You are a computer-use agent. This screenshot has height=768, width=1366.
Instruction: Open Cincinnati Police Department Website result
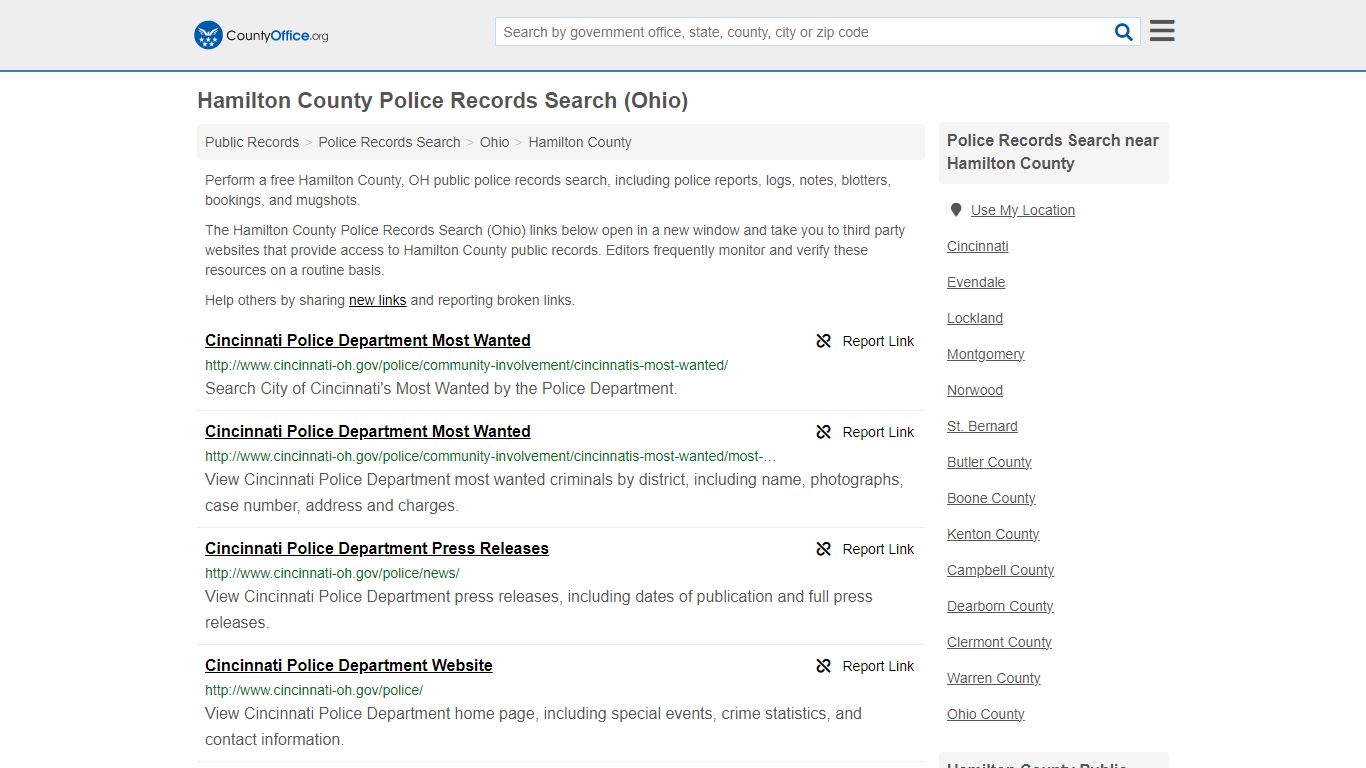(349, 665)
